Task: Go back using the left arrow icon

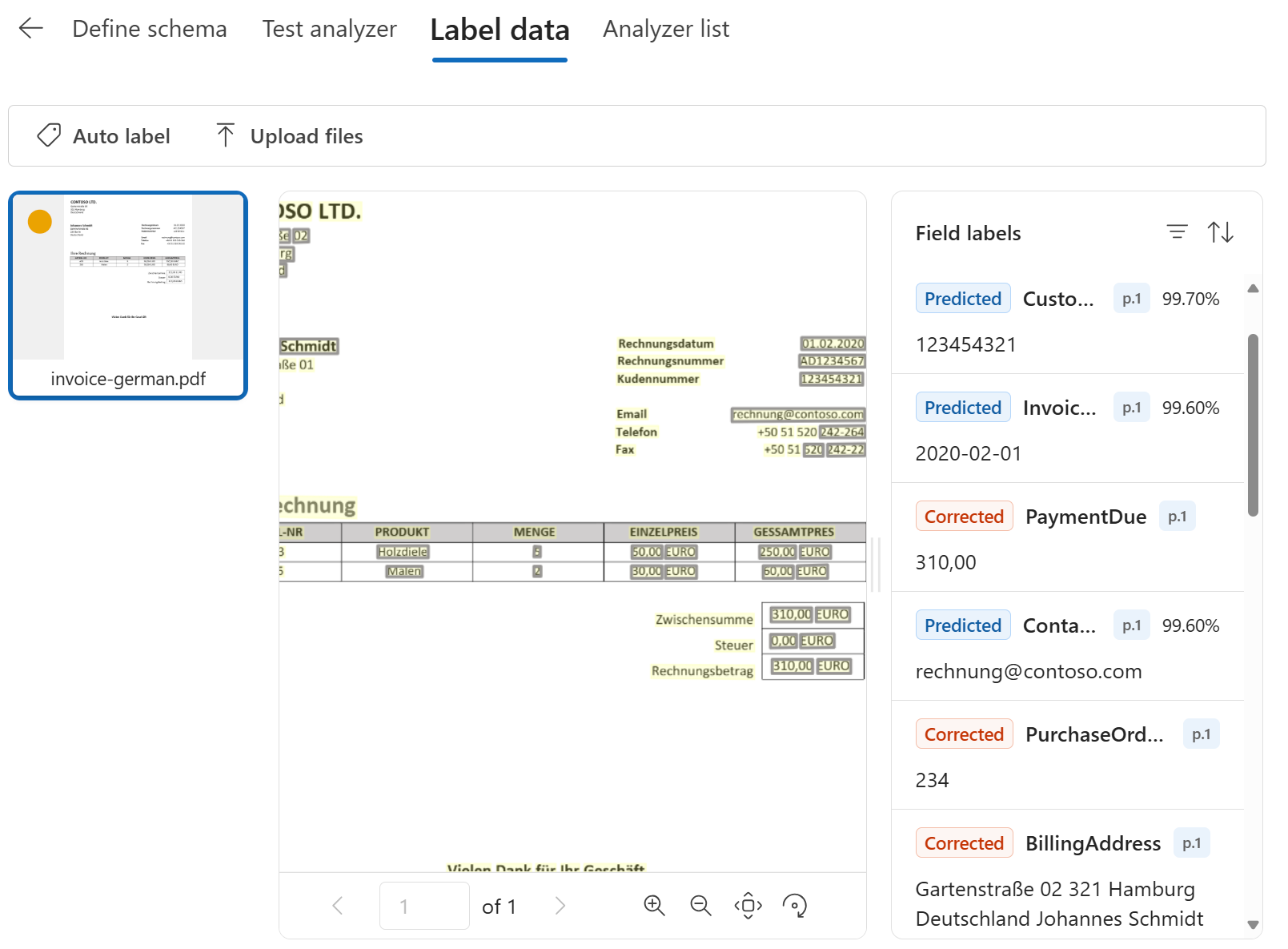Action: 30,29
